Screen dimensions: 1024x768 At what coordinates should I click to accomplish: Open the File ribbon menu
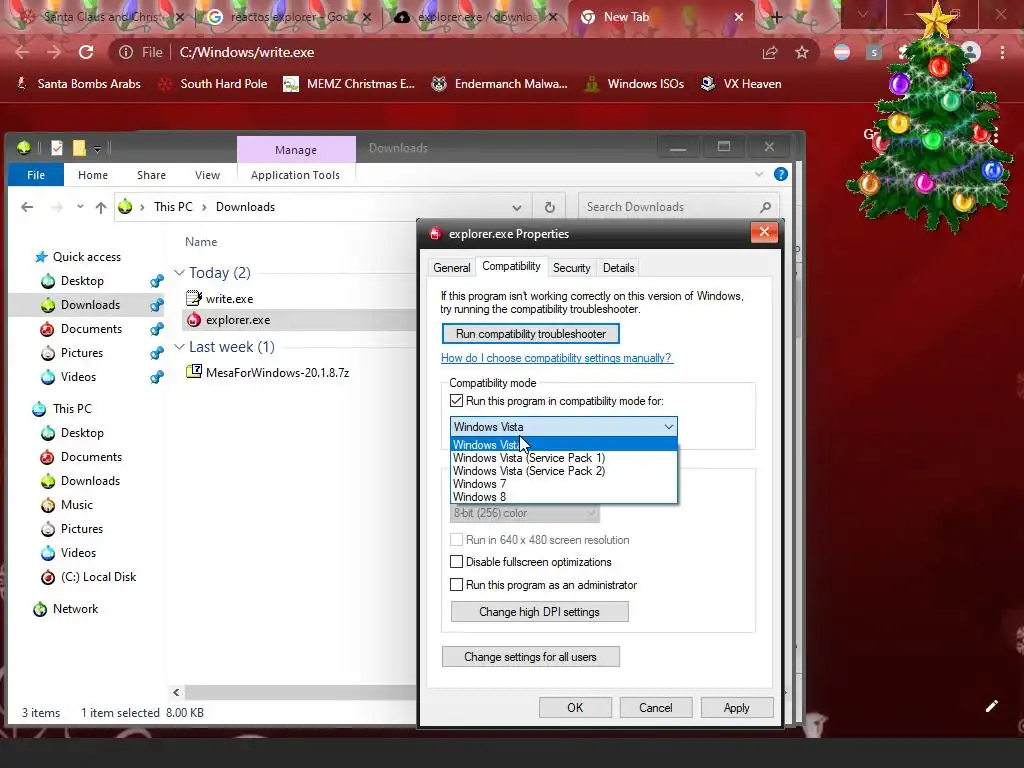pyautogui.click(x=36, y=175)
